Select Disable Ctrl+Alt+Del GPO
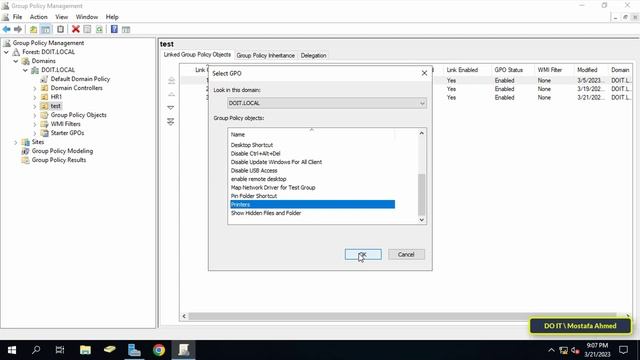 [256, 153]
